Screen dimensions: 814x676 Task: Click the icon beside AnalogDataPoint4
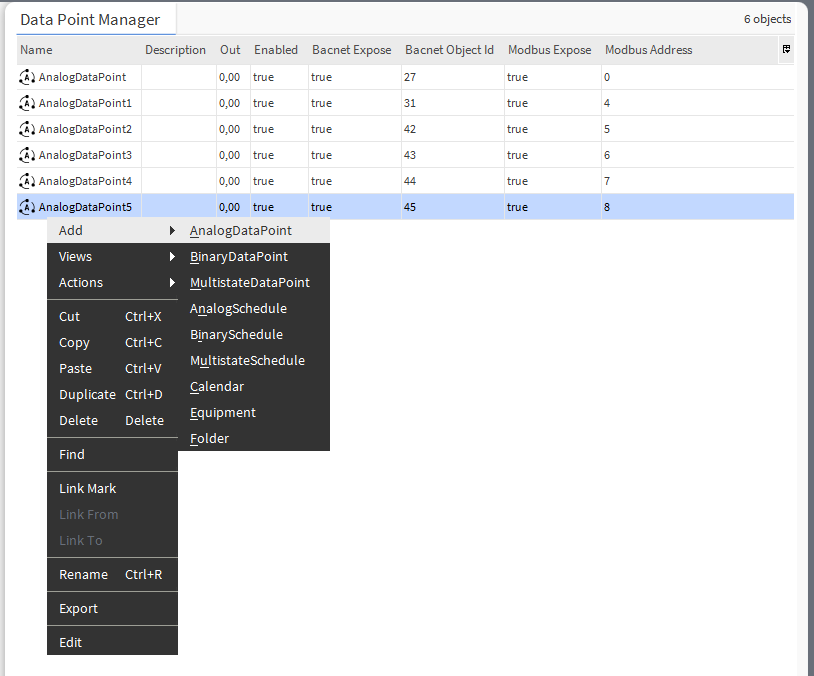click(25, 180)
